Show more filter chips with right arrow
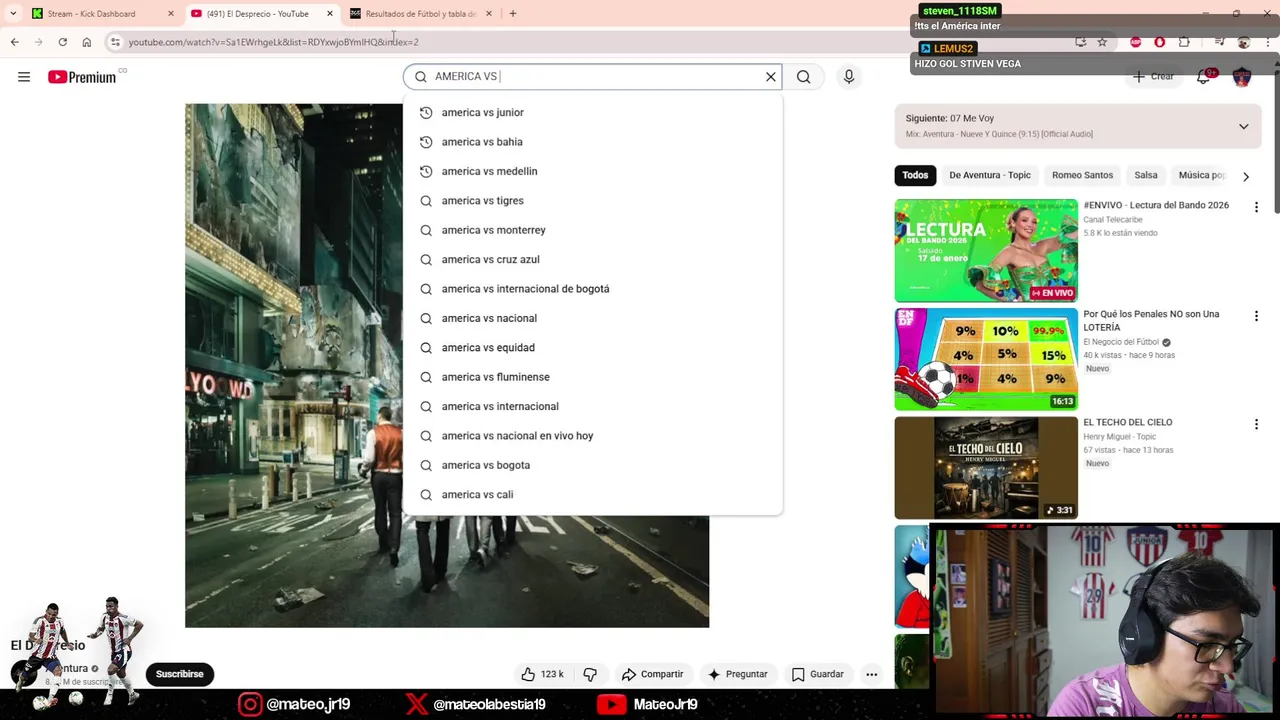Viewport: 1280px width, 720px height. pyautogui.click(x=1245, y=177)
